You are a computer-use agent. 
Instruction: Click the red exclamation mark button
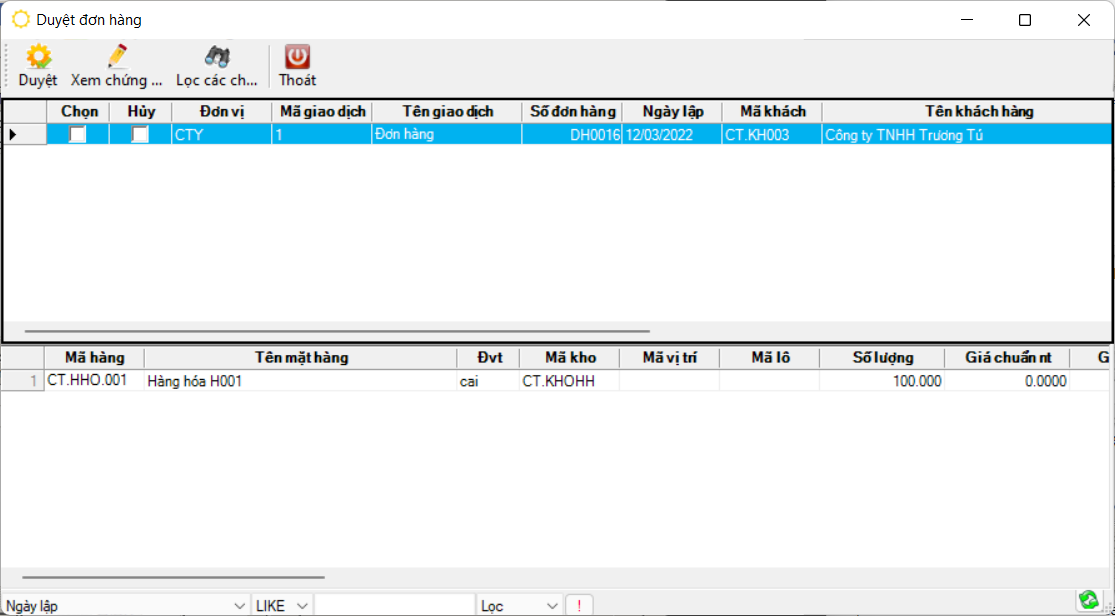[x=579, y=606]
